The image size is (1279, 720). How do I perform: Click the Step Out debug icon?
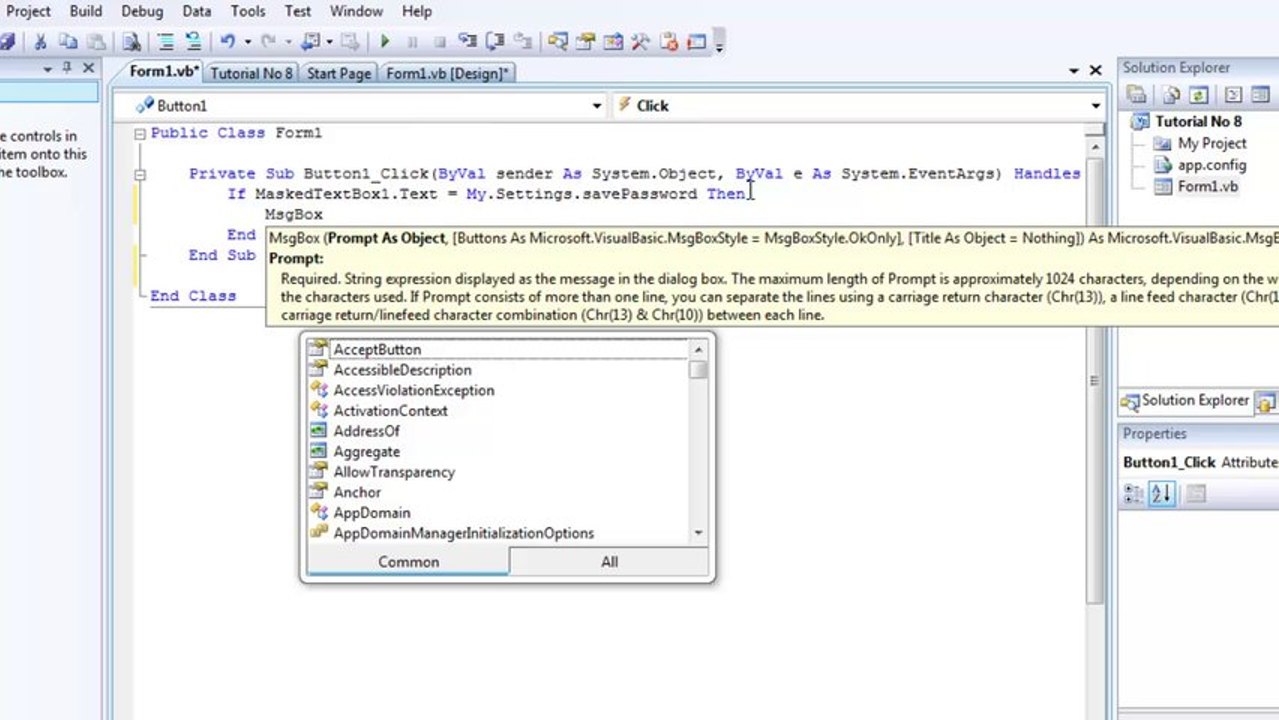[522, 42]
